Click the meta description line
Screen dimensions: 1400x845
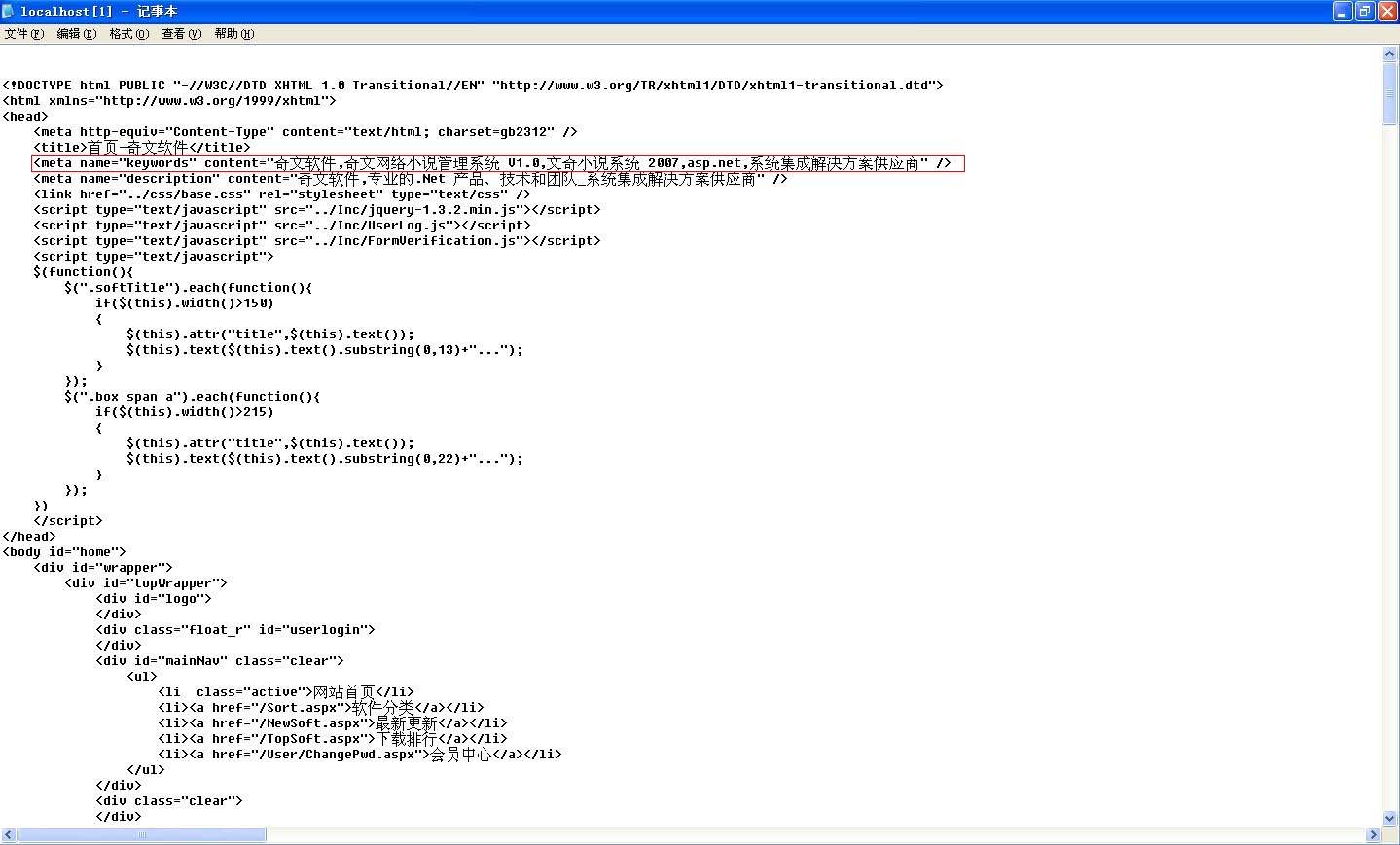[x=411, y=179]
